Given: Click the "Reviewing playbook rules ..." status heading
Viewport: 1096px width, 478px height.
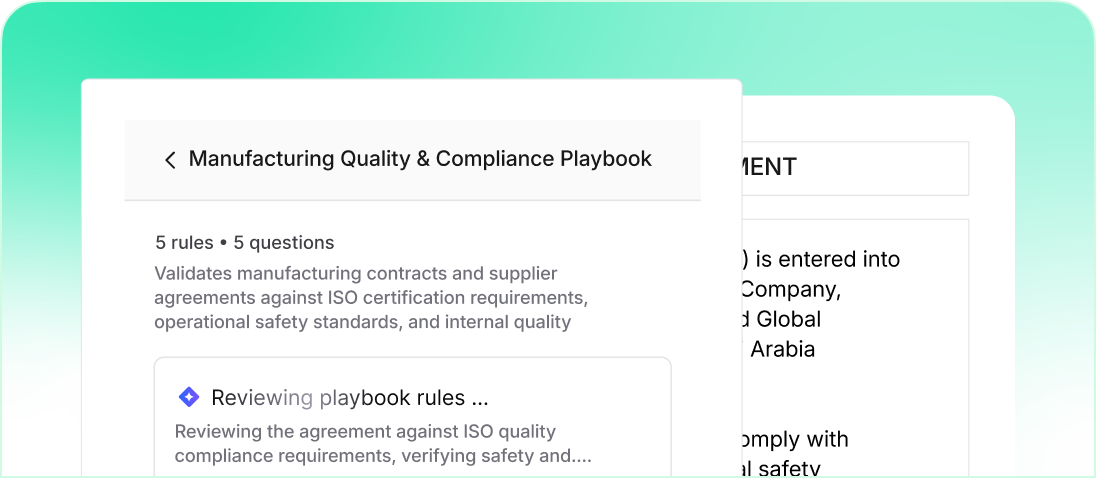Looking at the screenshot, I should 349,398.
